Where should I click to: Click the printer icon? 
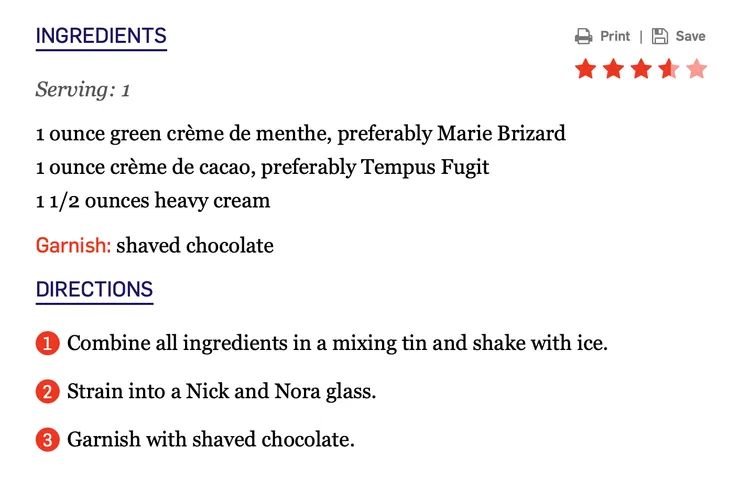click(x=584, y=37)
